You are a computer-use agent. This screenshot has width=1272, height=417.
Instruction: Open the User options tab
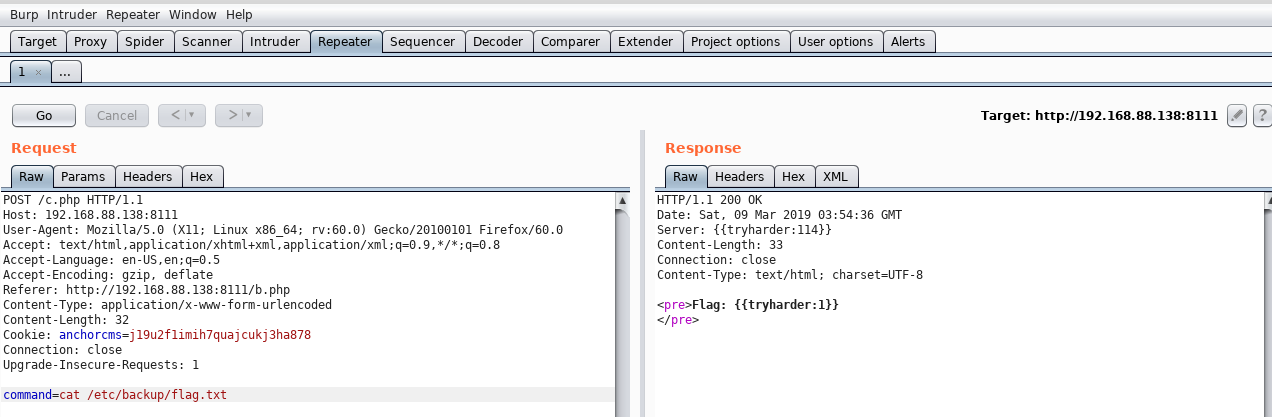coord(836,42)
